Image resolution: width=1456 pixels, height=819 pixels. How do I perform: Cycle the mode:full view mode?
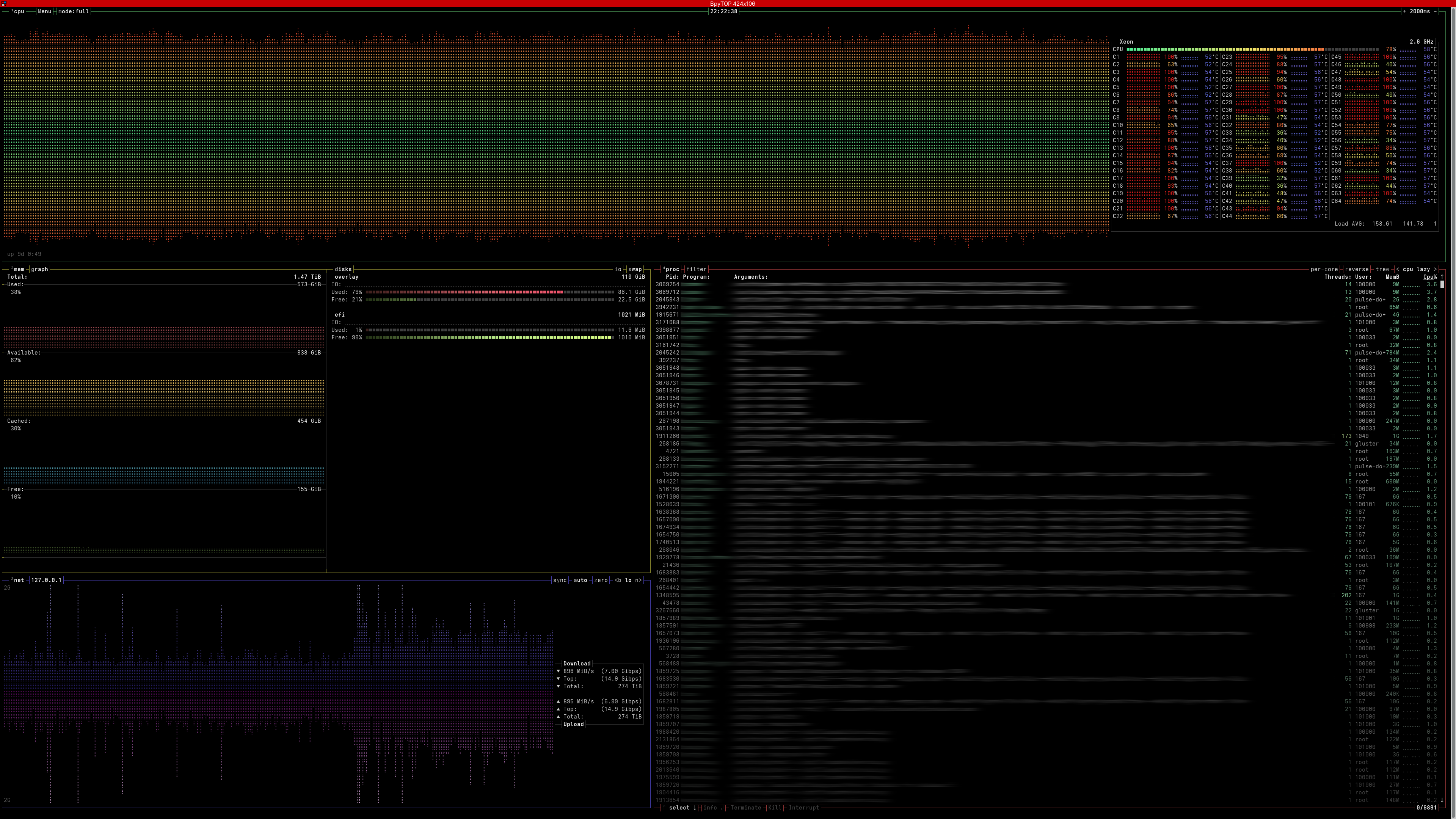pos(74,11)
